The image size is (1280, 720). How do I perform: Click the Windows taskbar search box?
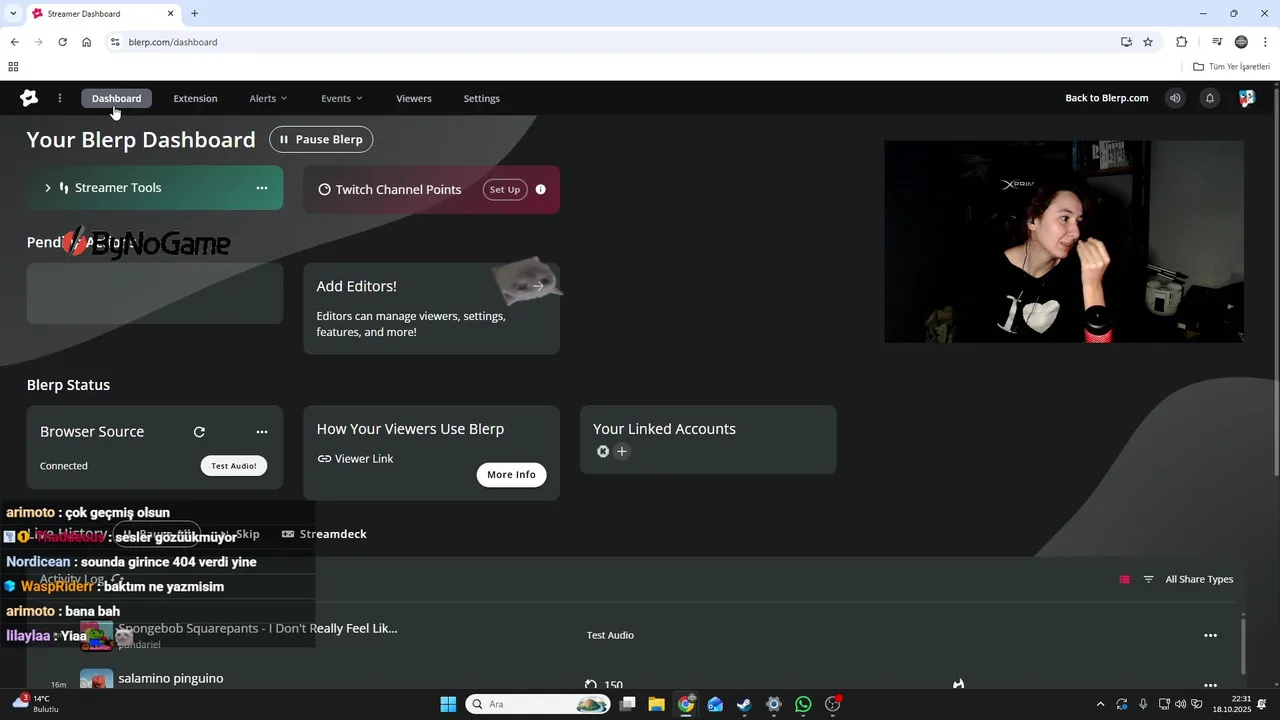[x=539, y=704]
